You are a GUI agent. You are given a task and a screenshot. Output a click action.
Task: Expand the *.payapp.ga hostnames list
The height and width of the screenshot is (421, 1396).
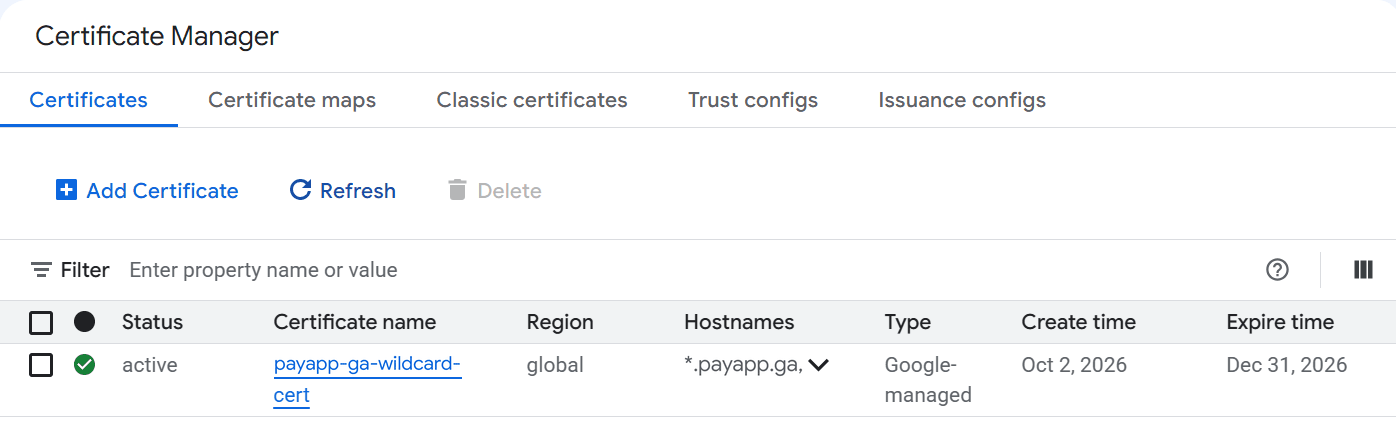(819, 365)
